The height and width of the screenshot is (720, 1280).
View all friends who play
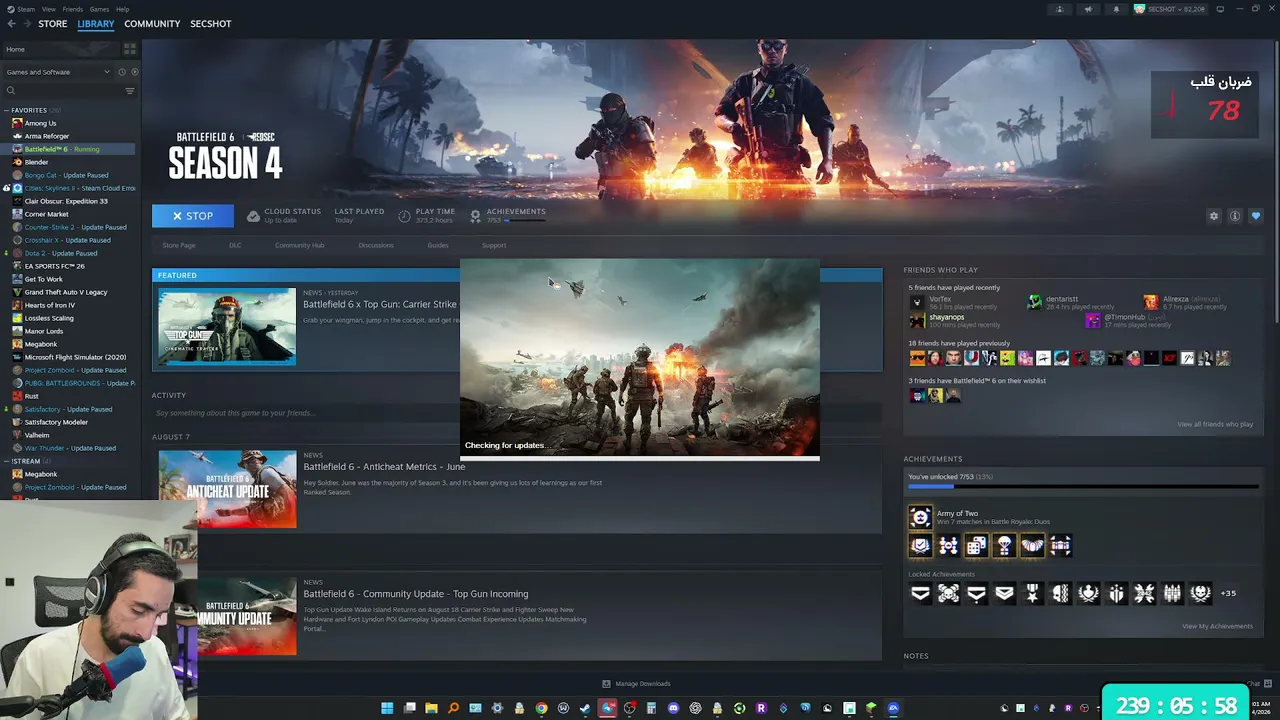point(1215,424)
